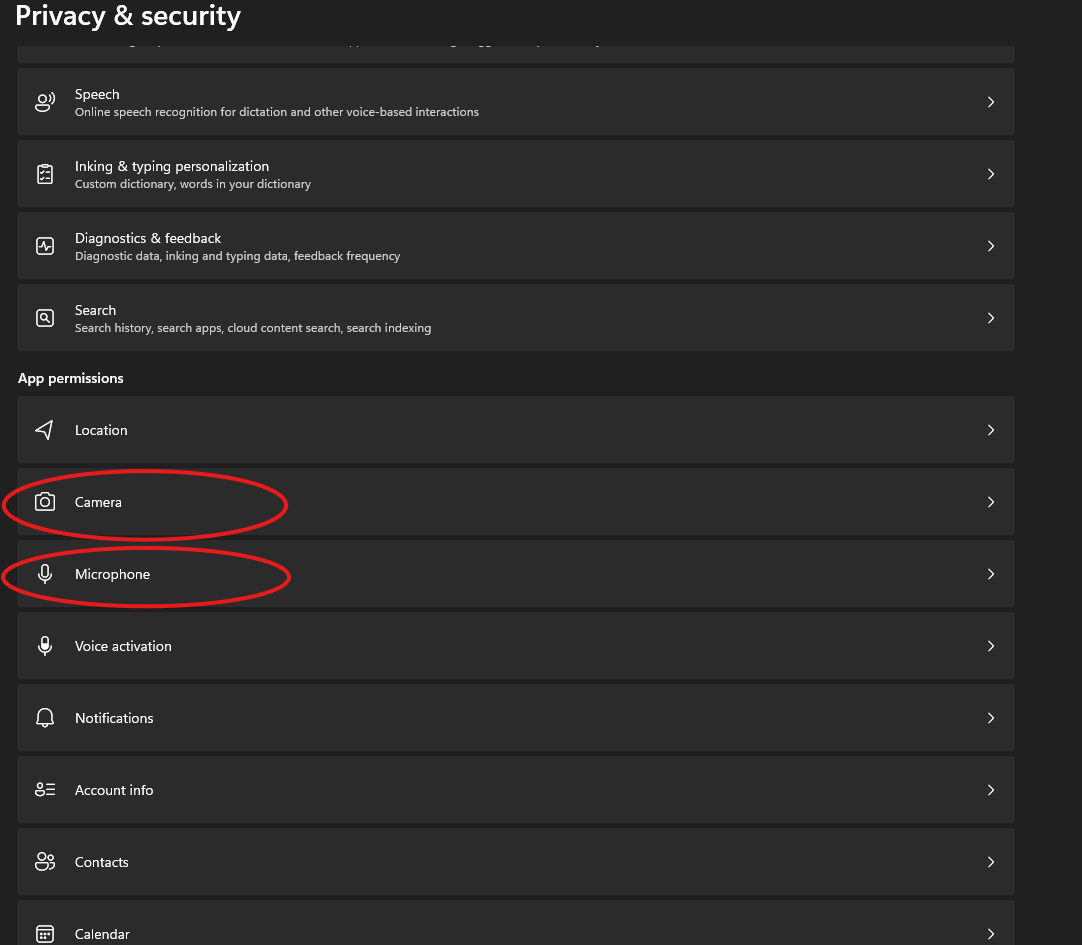Click the Camera icon
1082x945 pixels.
(44, 502)
